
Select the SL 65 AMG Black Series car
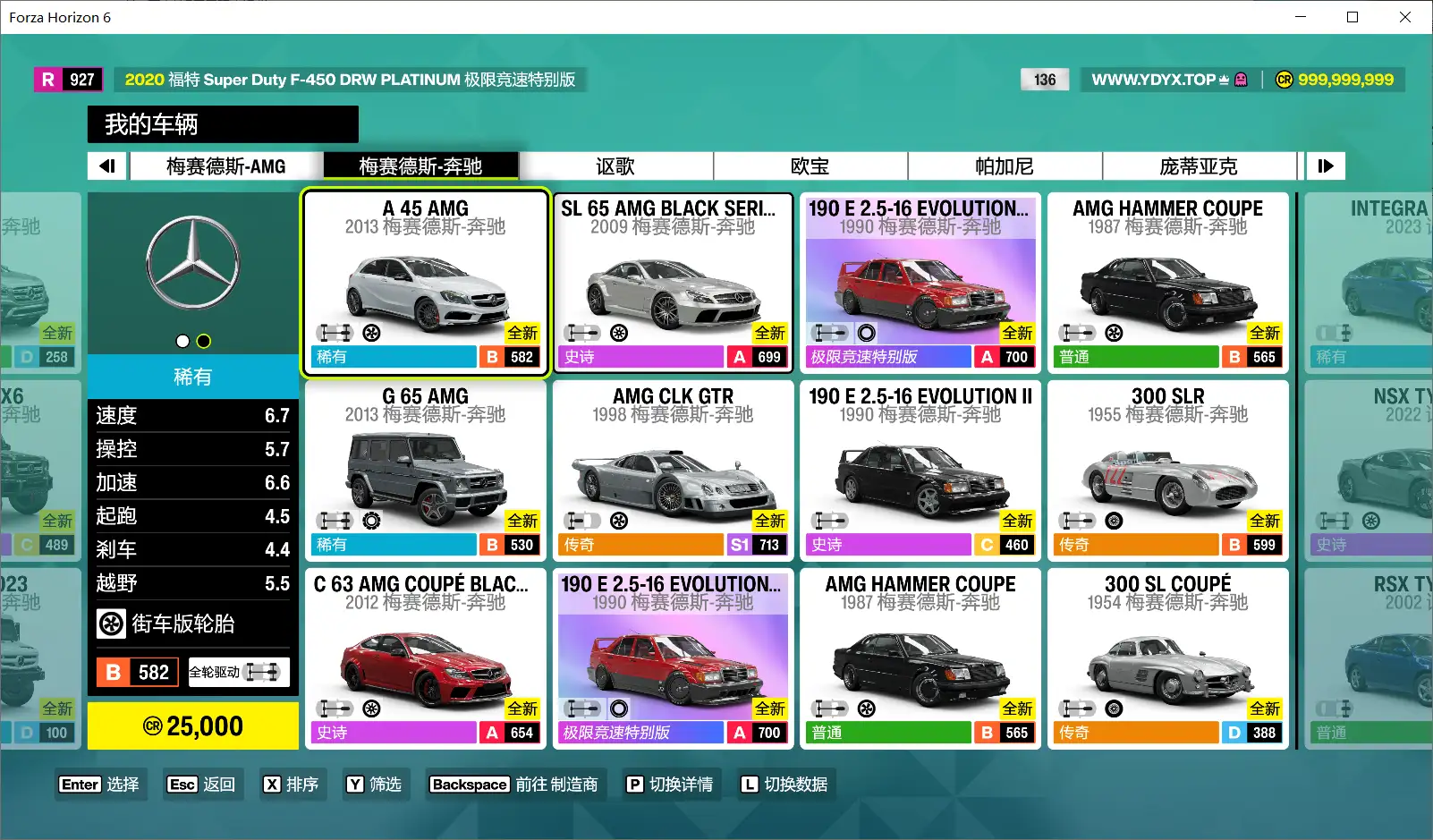pyautogui.click(x=673, y=283)
